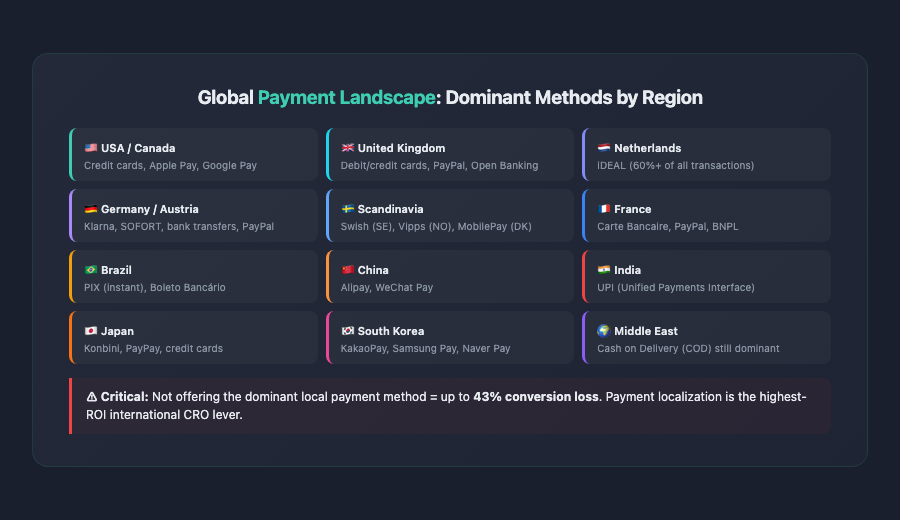Select 'UPI (Unified Payments Interface)' text

676,287
